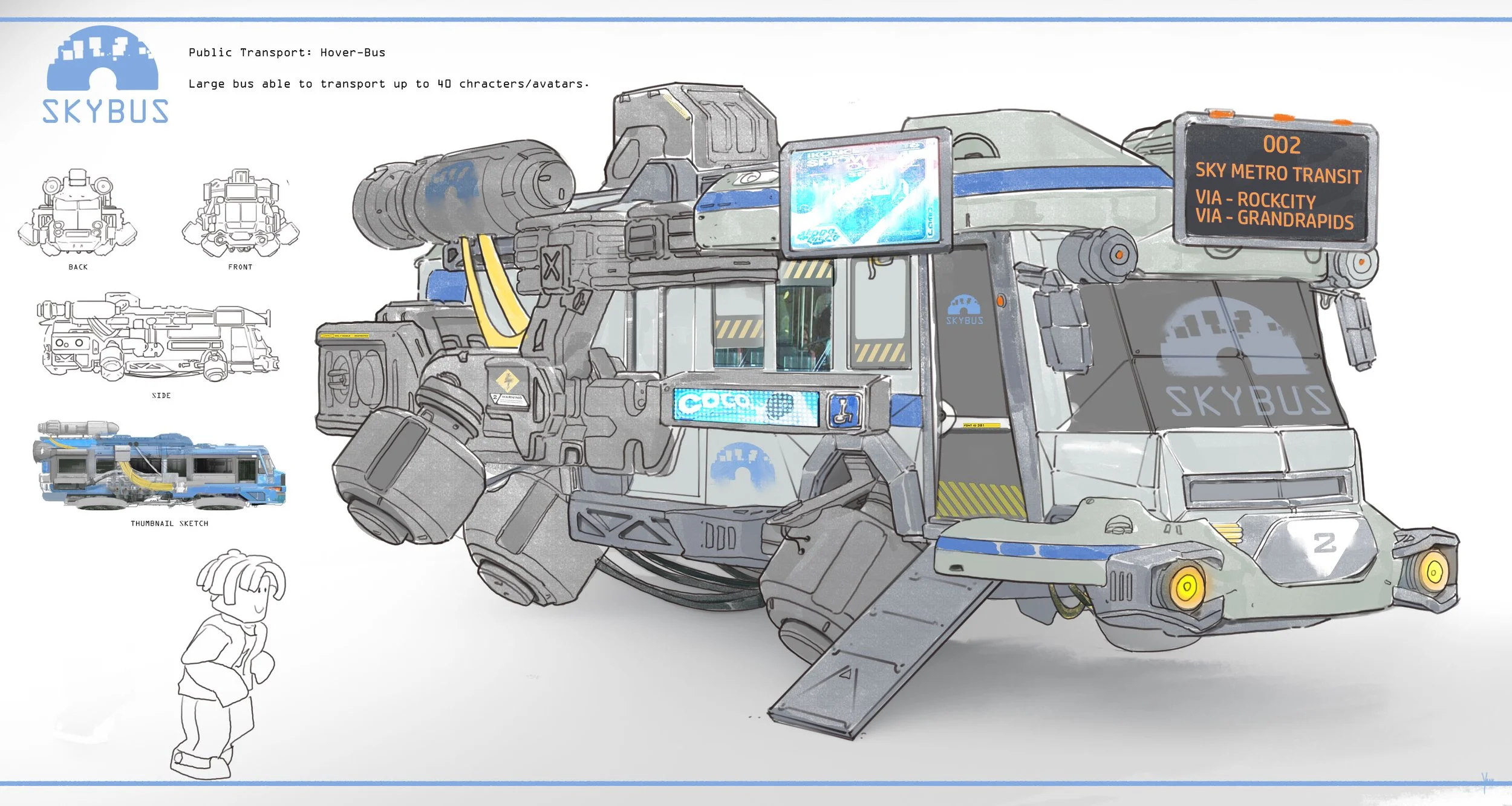Open the blue colored thumbnail sketch
Screen dimensions: 1512x806
(x=159, y=464)
